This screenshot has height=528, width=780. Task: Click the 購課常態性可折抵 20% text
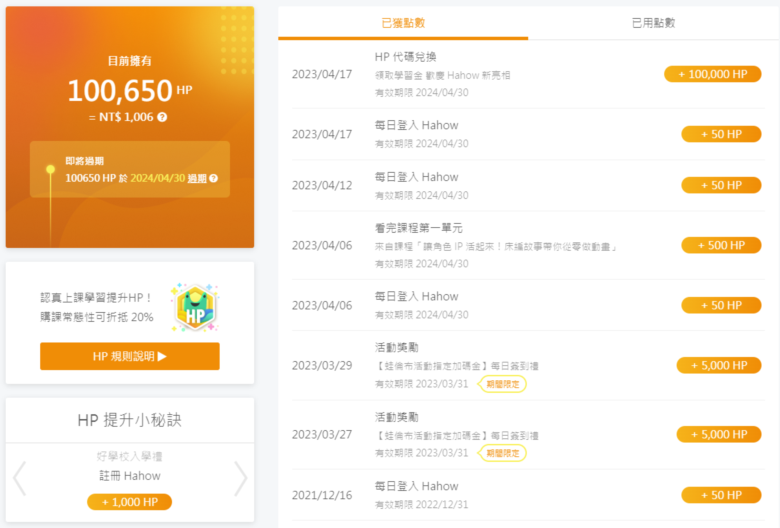pyautogui.click(x=97, y=317)
